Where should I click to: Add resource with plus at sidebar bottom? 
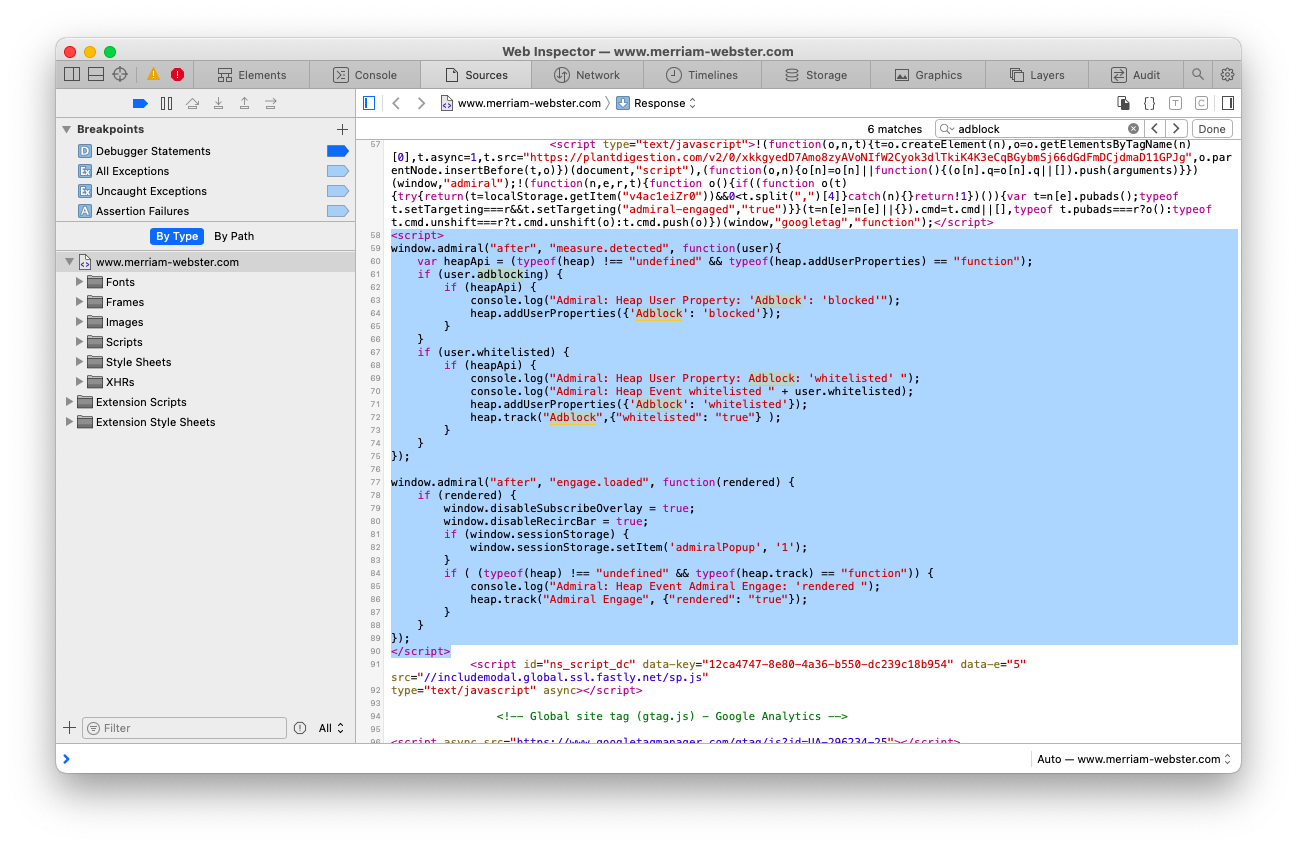tap(69, 728)
